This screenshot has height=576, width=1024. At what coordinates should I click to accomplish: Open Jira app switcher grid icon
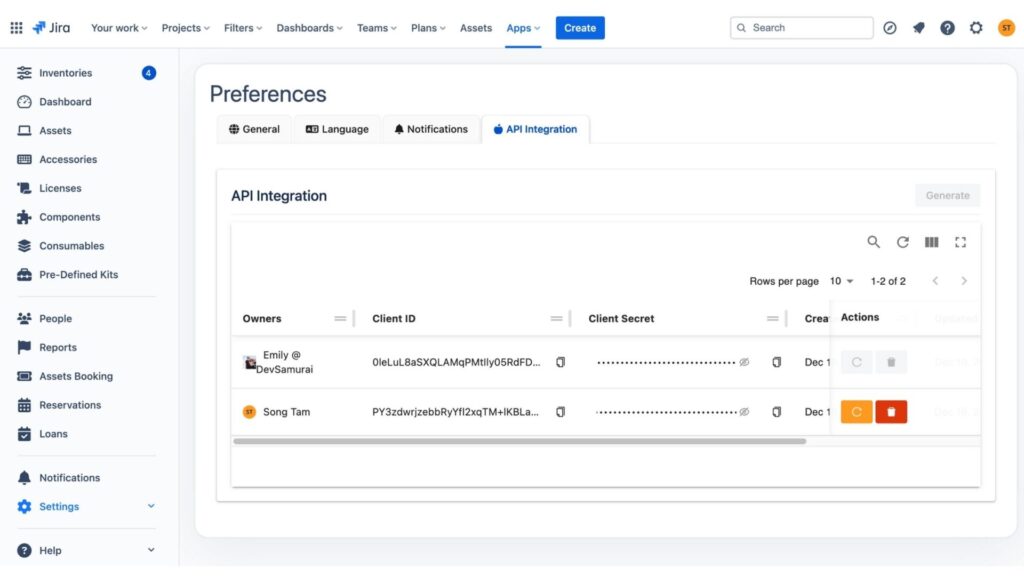pos(16,28)
